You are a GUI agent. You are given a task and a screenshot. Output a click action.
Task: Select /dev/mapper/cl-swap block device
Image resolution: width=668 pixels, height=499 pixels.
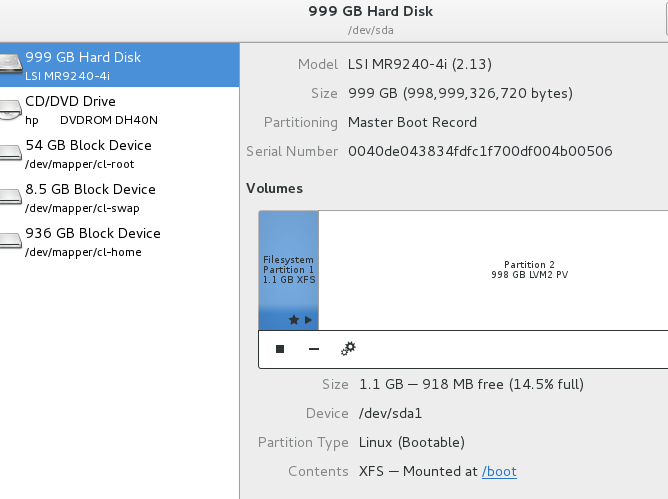[x=119, y=197]
